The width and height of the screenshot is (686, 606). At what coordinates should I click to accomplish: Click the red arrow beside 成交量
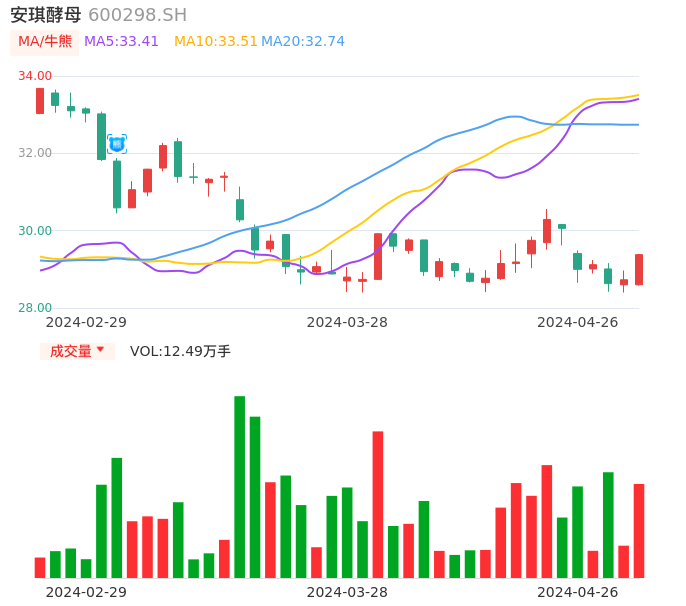[100, 351]
